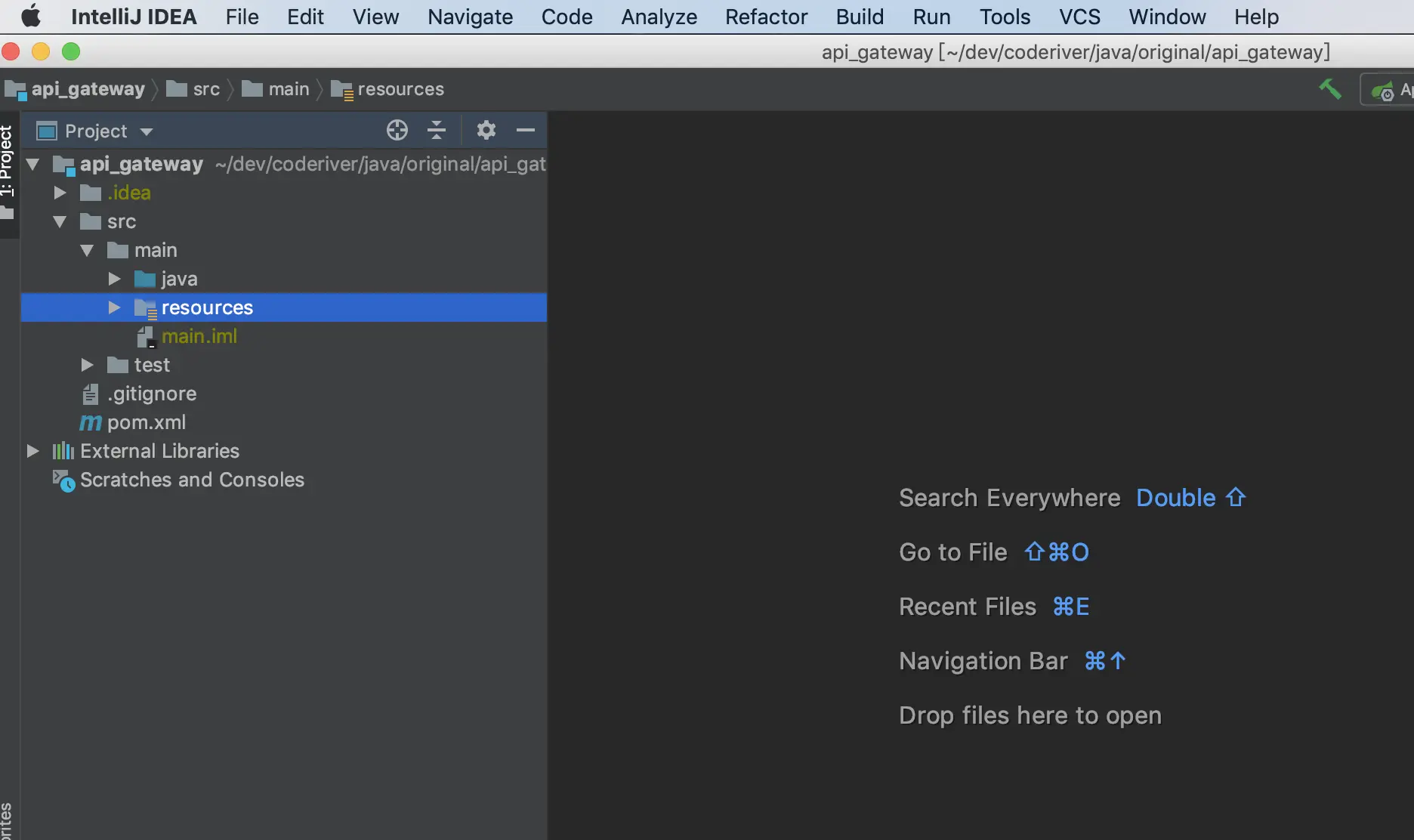
Task: Click the .gitignore file icon
Action: 91,394
